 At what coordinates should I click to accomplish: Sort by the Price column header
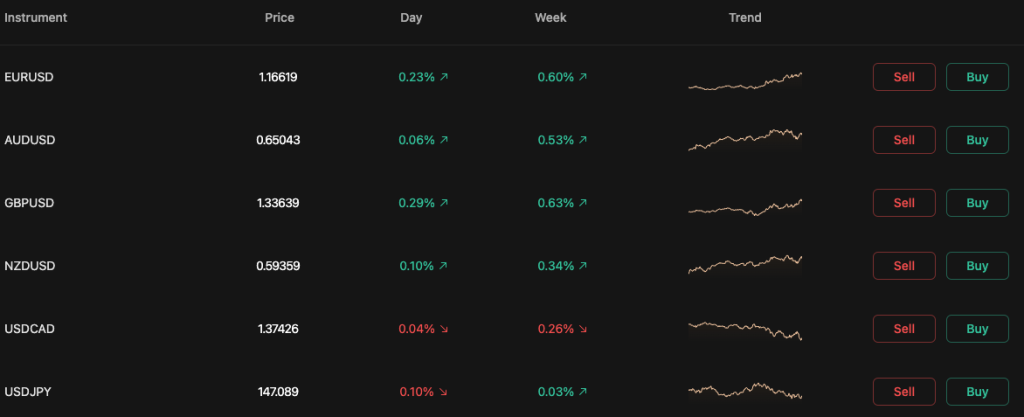279,18
